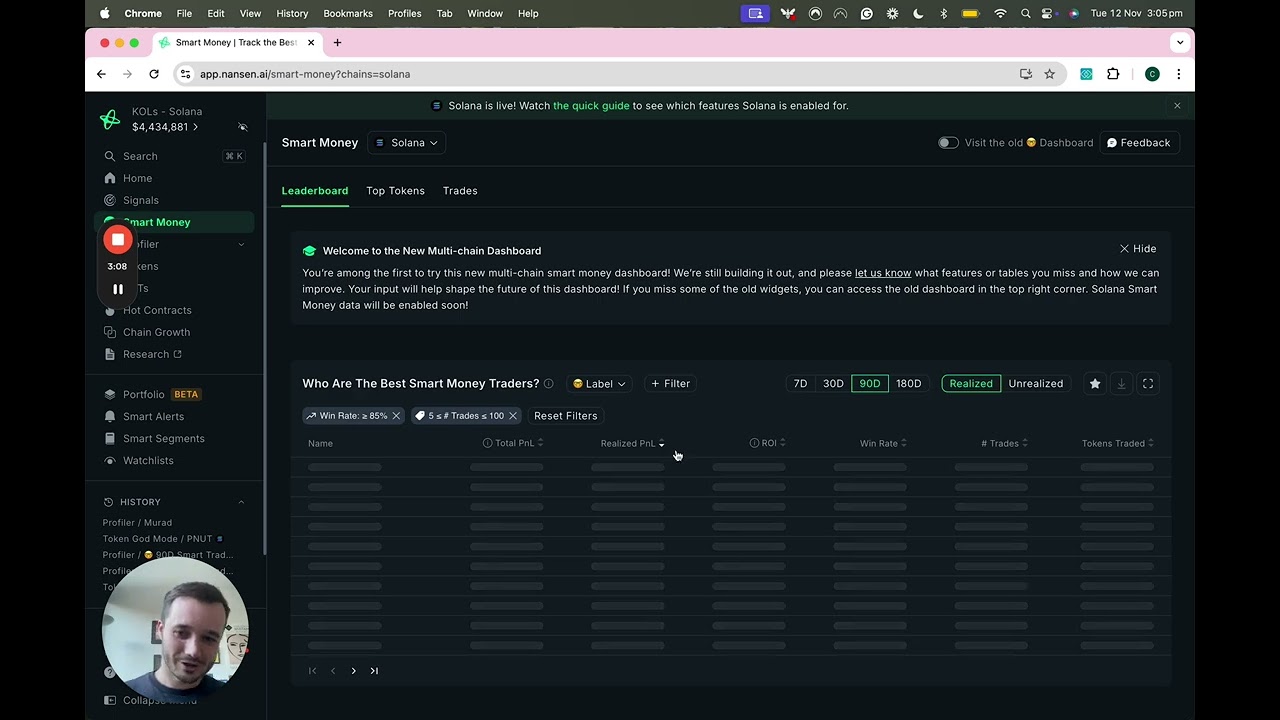Screen dimensions: 1280x720
Task: Click let us know link
Action: [x=883, y=273]
